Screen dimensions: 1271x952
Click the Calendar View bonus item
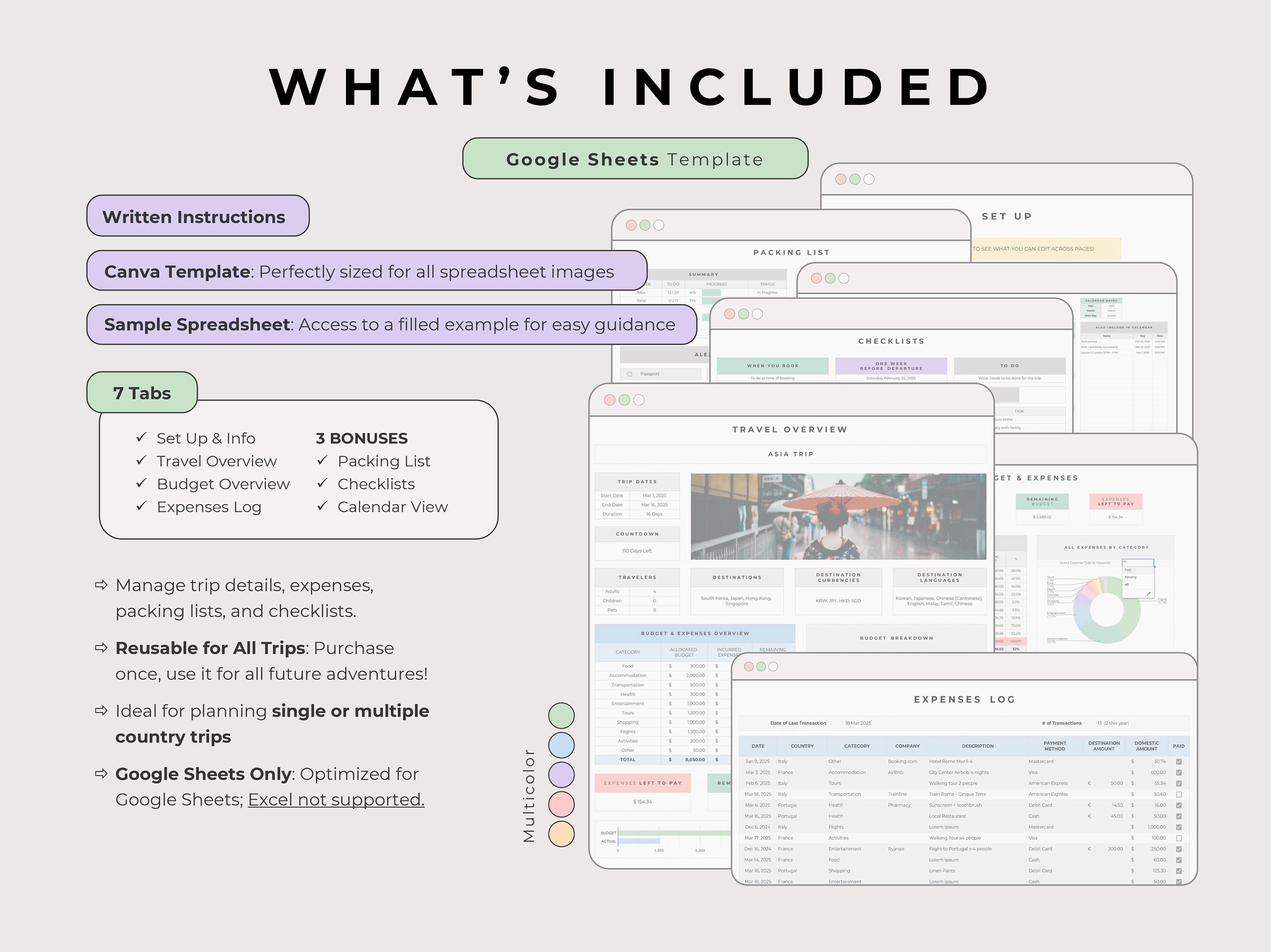pyautogui.click(x=392, y=507)
